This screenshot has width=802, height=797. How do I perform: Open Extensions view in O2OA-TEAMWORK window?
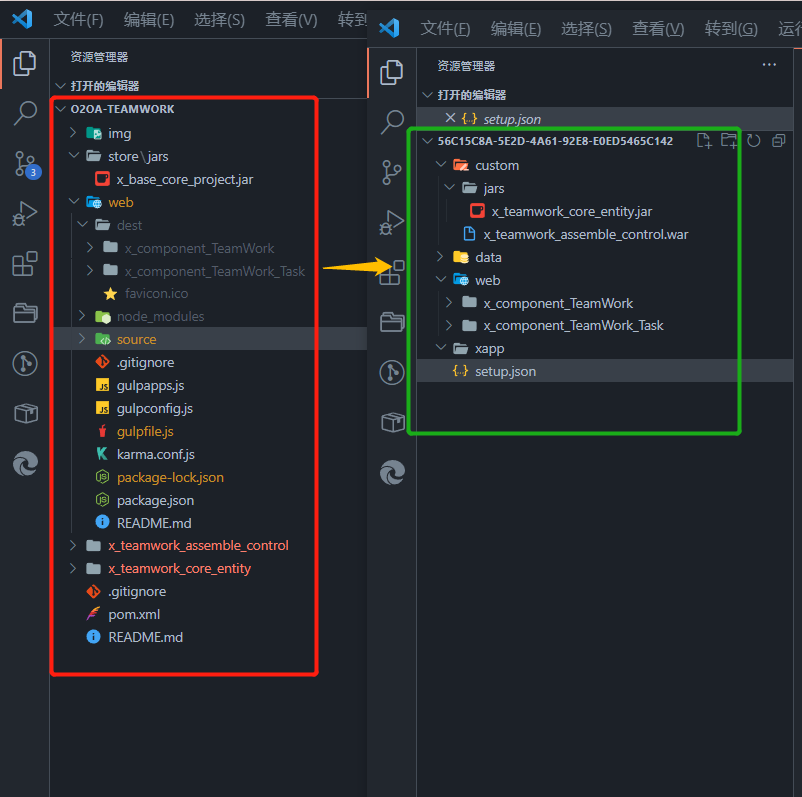pyautogui.click(x=25, y=264)
